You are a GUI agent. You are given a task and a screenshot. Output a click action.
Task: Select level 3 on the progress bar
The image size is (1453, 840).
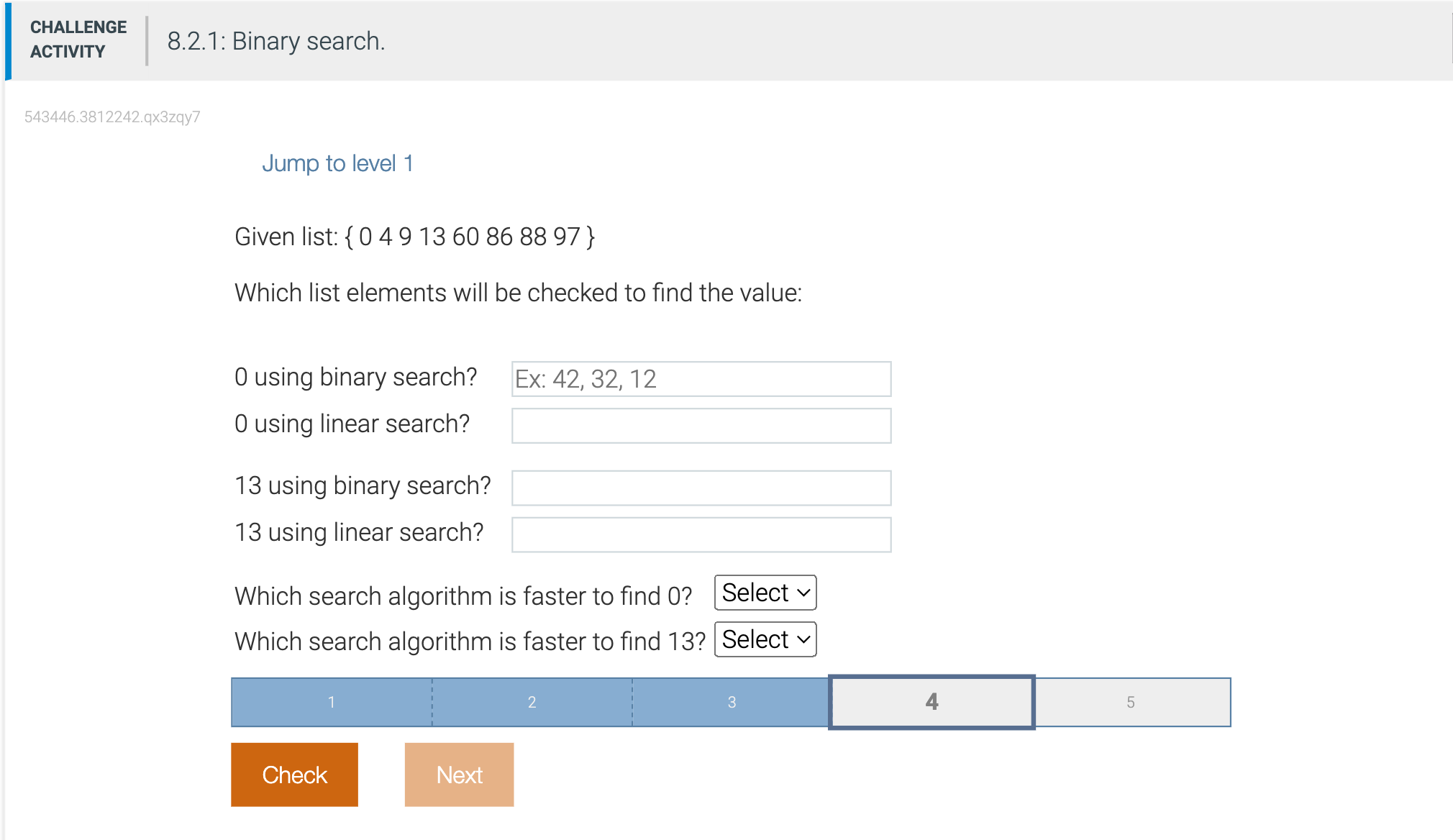pyautogui.click(x=731, y=702)
